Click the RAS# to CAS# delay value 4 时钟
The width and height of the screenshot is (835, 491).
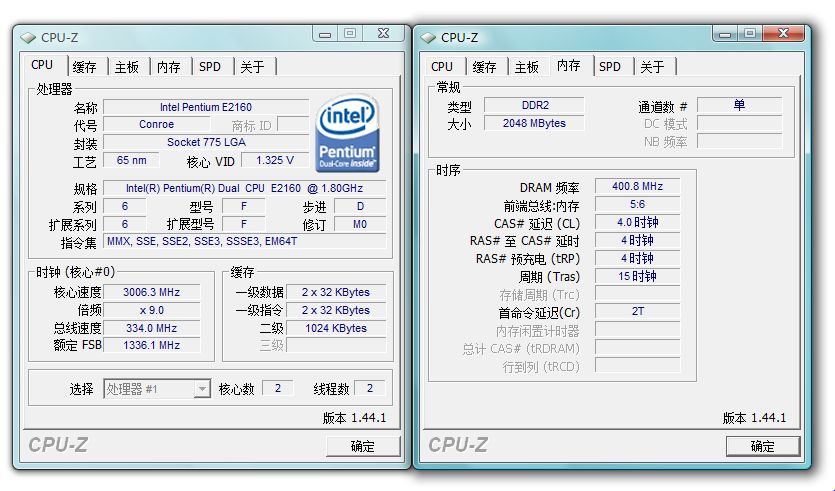coord(637,240)
